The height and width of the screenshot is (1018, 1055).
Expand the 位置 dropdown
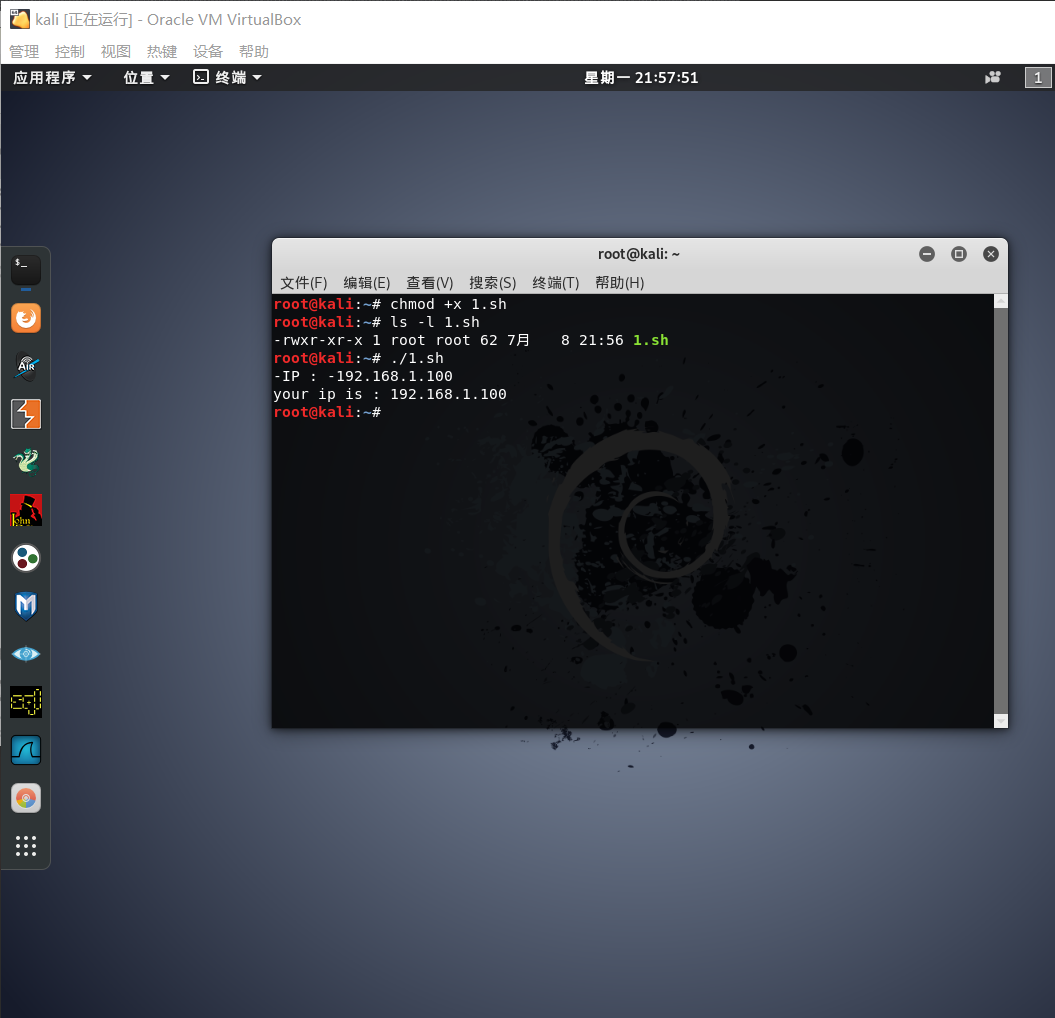click(x=145, y=77)
